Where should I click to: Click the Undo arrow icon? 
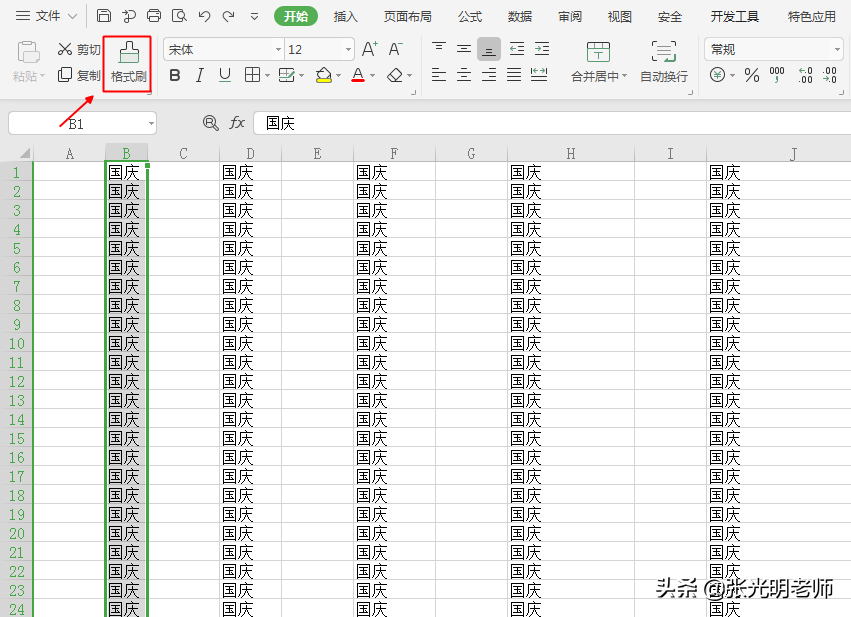[x=204, y=16]
